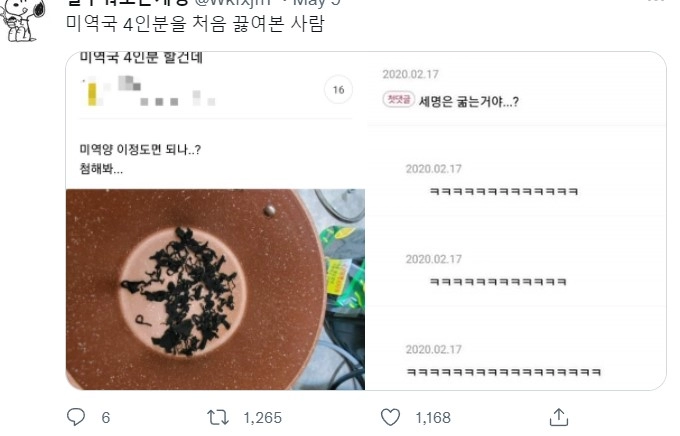680x436 pixels.
Task: Click the reply speech bubble icon
Action: point(76,417)
